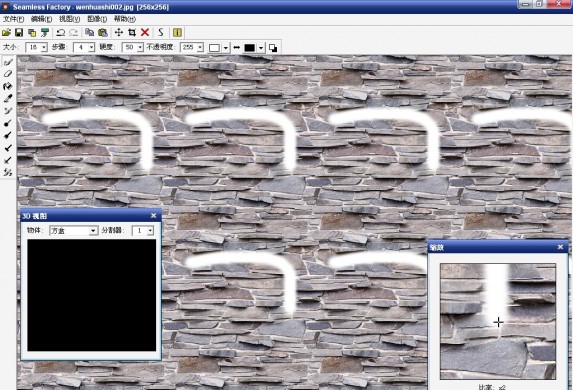
Task: Open the opacity dropdown showing 255
Action: pos(200,48)
